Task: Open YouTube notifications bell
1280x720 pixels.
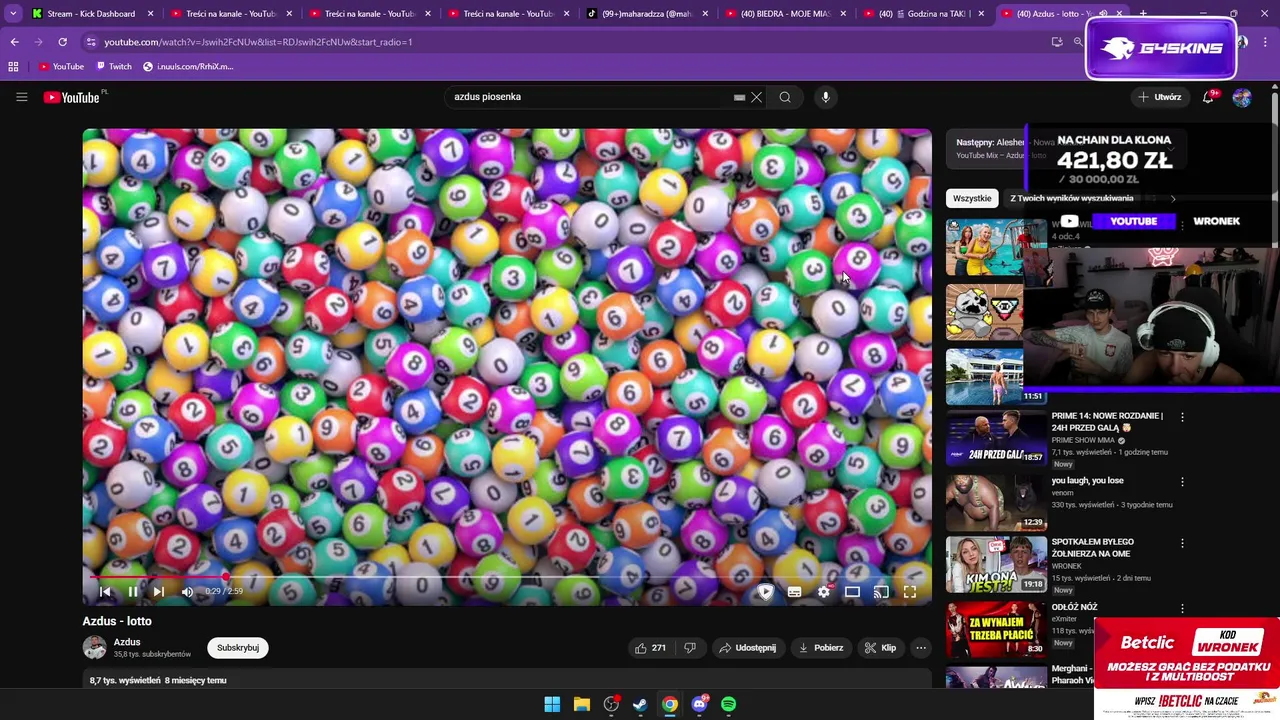Action: 1209,97
